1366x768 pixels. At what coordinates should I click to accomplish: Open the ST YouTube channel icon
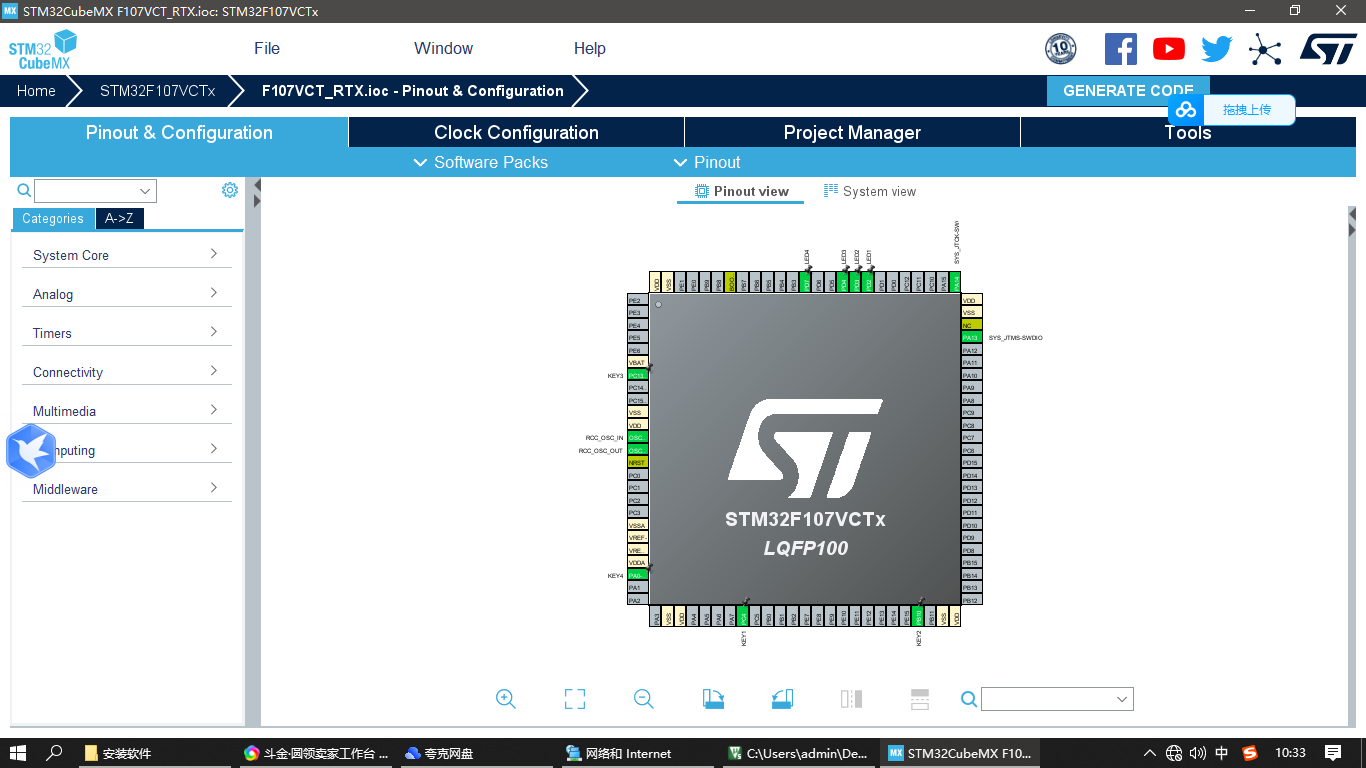[1169, 49]
